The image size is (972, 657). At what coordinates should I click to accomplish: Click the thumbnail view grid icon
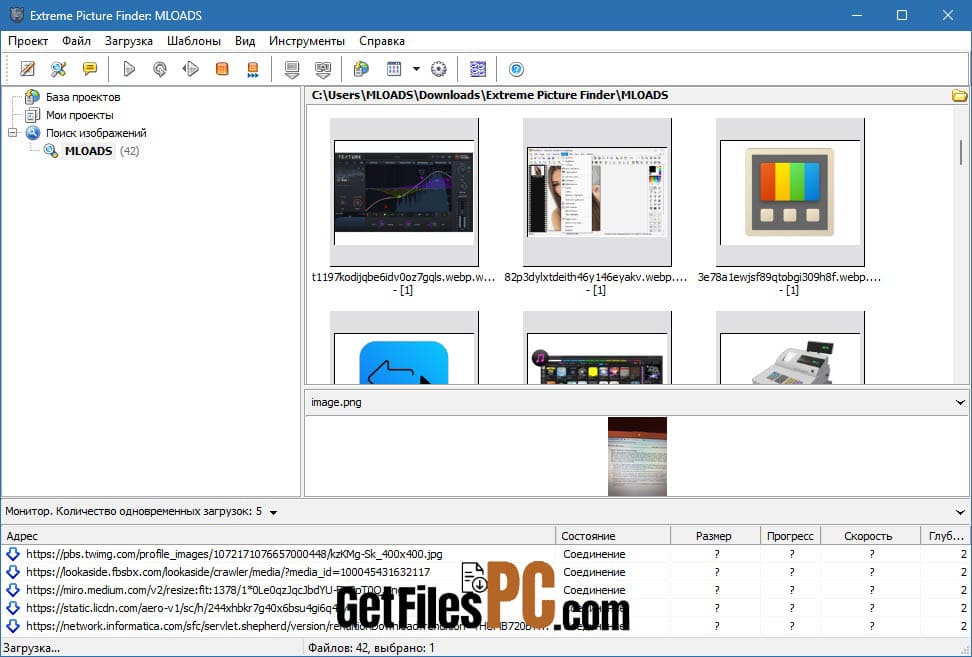tap(394, 69)
